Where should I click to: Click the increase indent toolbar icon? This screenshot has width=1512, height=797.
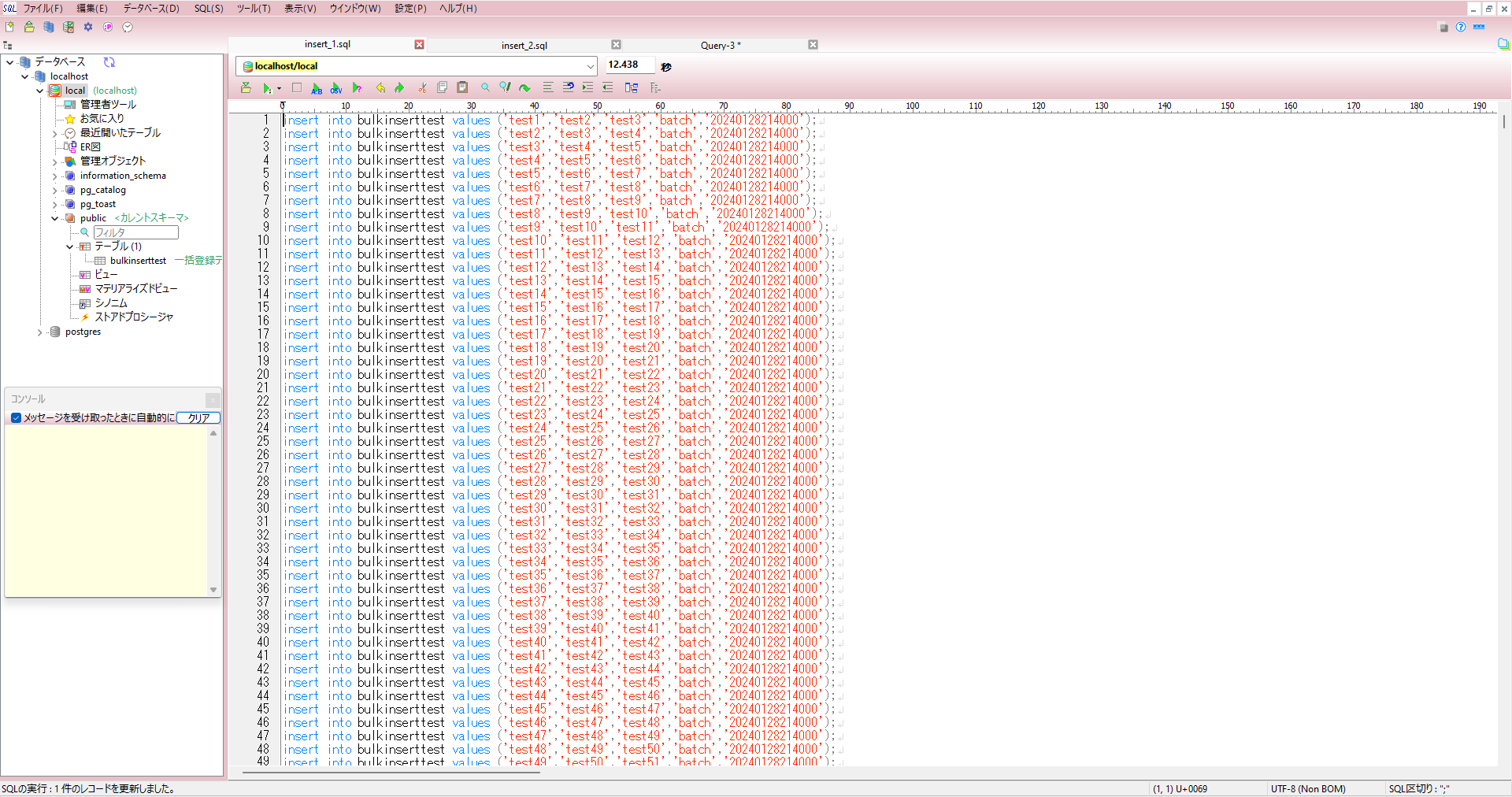click(x=587, y=88)
